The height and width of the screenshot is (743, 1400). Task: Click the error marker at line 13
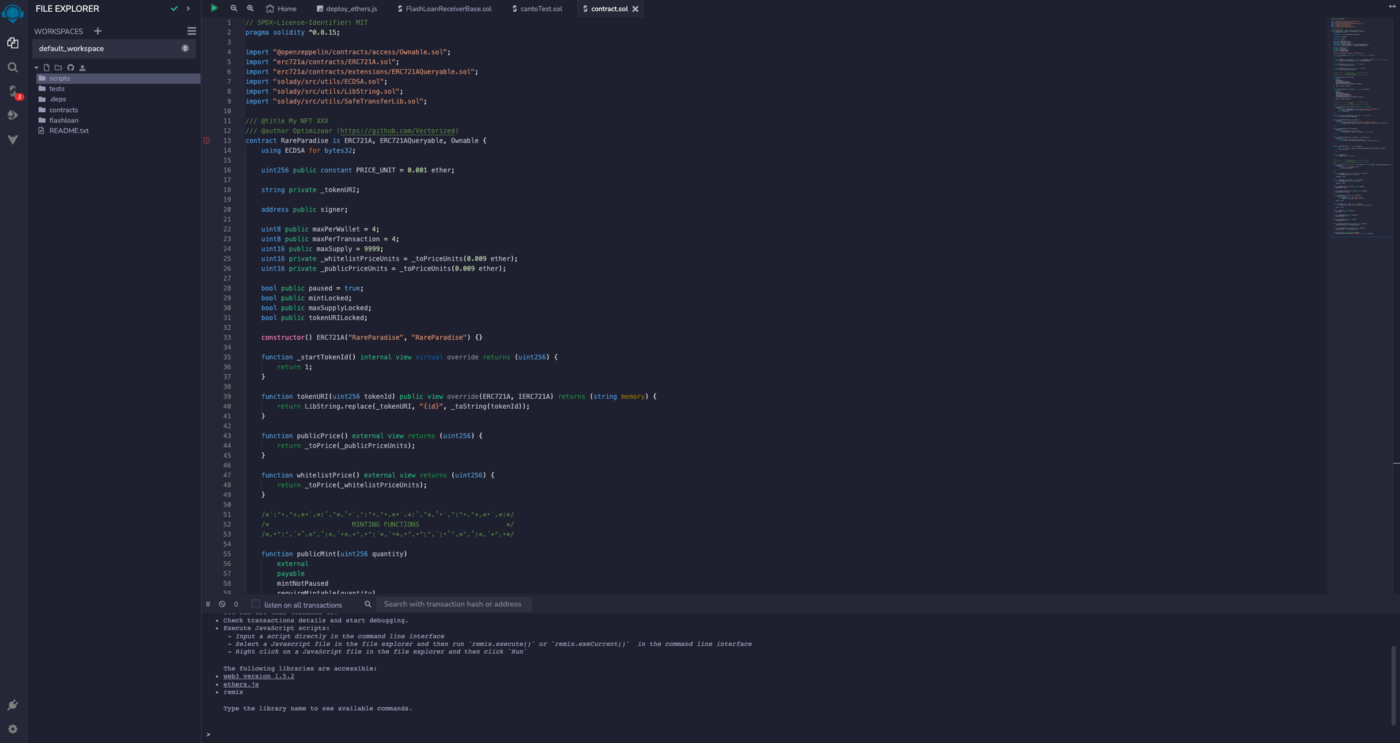coord(207,141)
